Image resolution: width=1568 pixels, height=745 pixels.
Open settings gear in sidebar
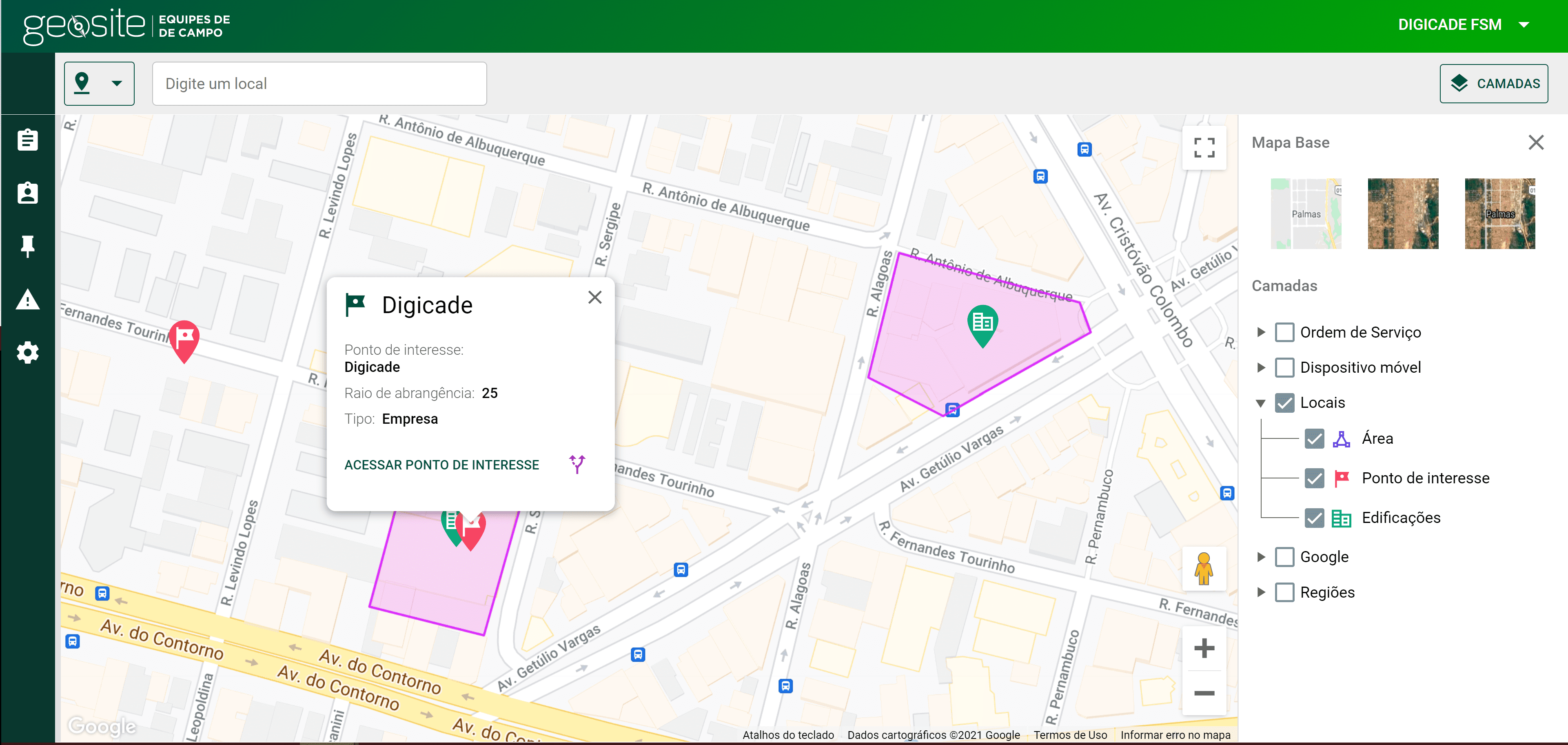coord(27,352)
